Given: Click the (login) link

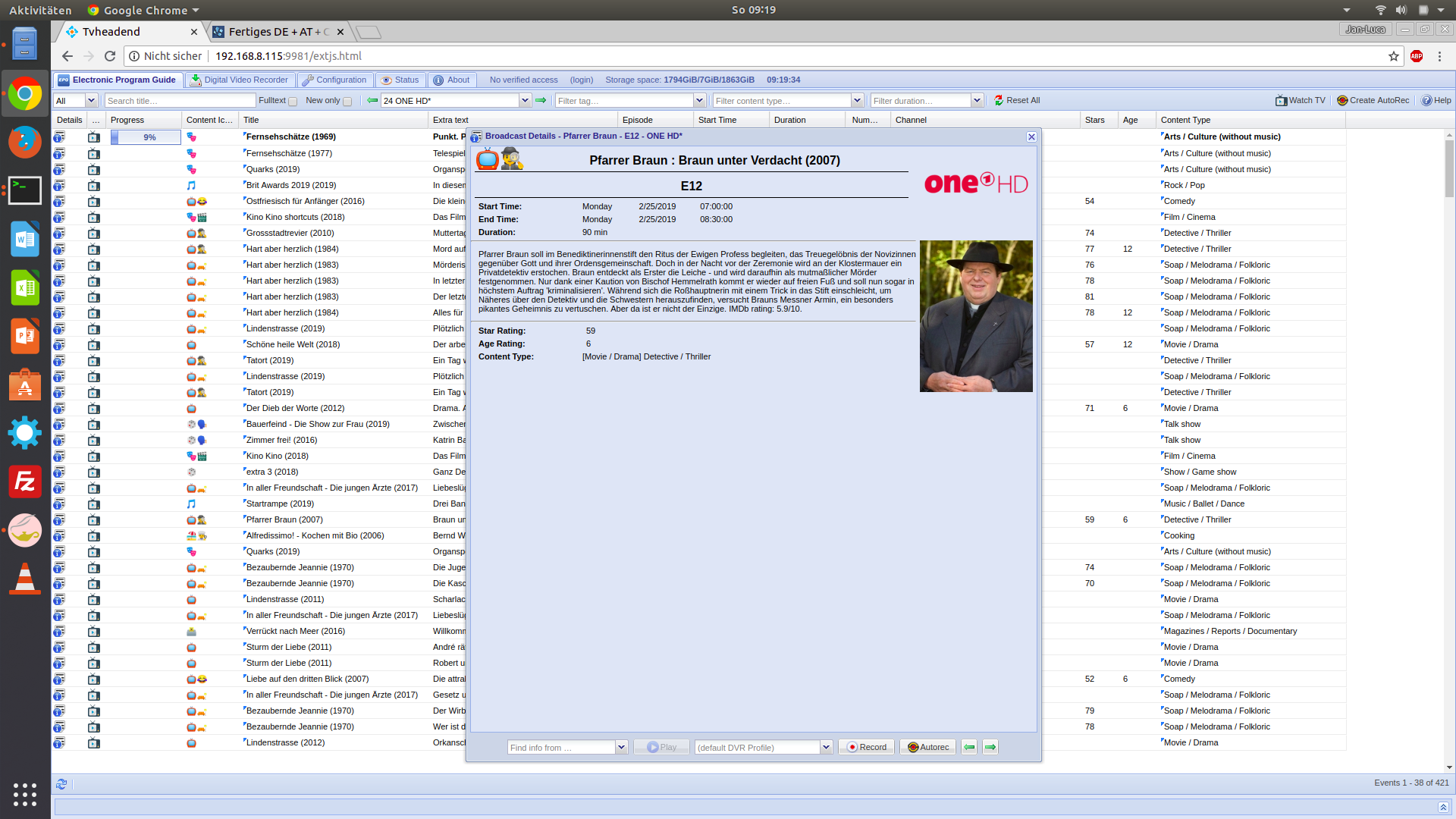Looking at the screenshot, I should point(582,80).
